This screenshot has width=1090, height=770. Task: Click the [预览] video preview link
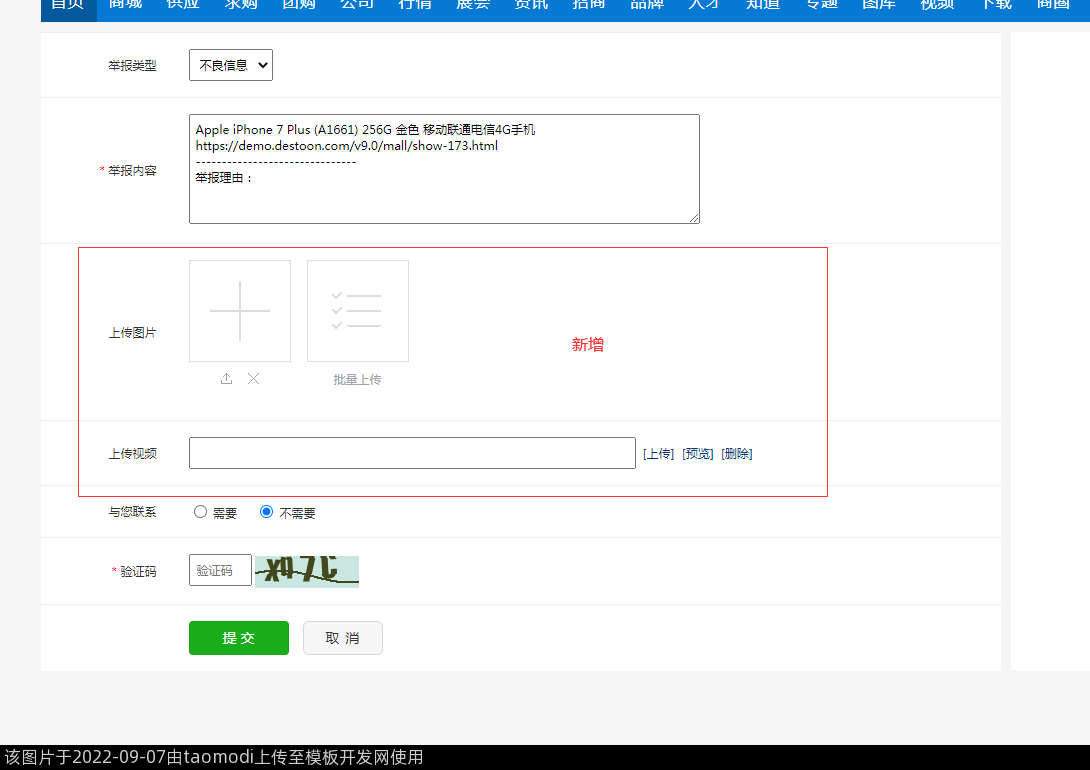point(698,454)
